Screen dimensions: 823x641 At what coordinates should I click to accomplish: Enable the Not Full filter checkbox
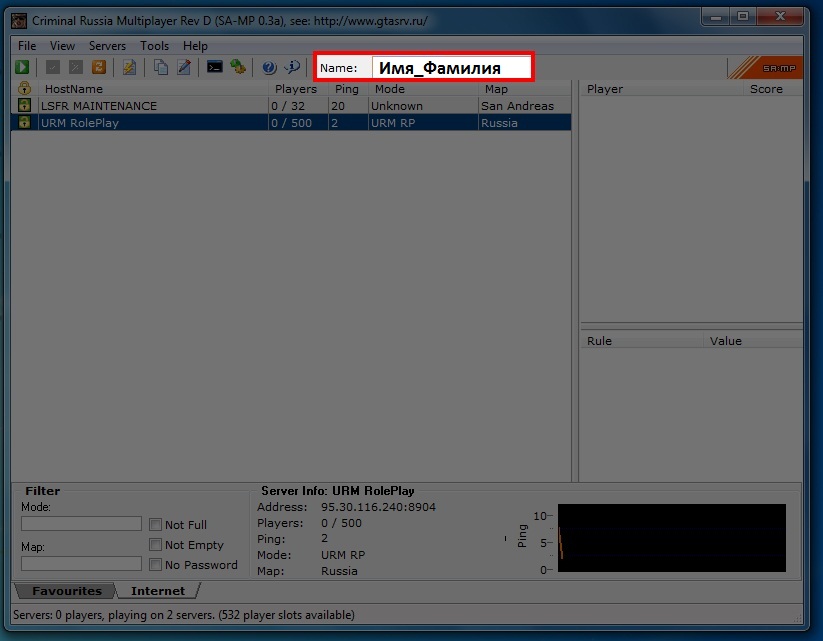pos(155,524)
